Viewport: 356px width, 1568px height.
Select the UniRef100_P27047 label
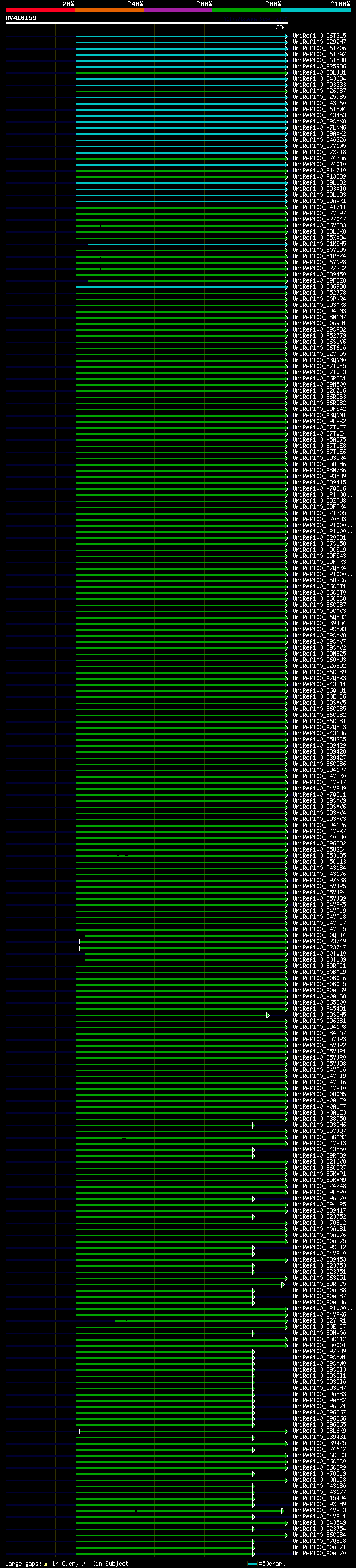319,219
